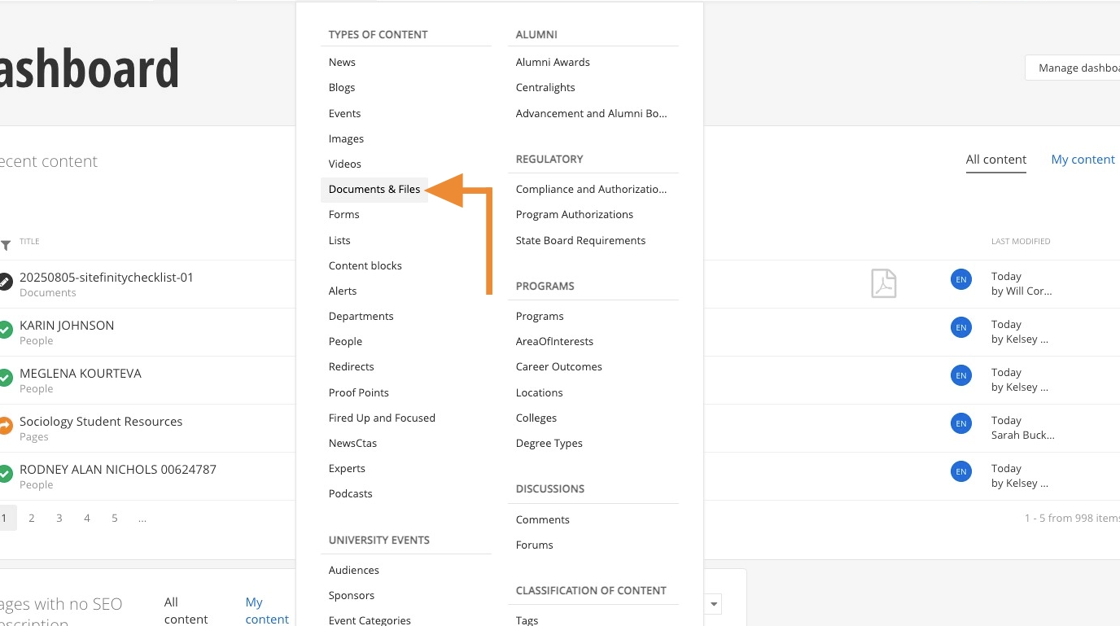Click the Manage dashboard button
Screen dimensions: 1120x626
point(1078,68)
